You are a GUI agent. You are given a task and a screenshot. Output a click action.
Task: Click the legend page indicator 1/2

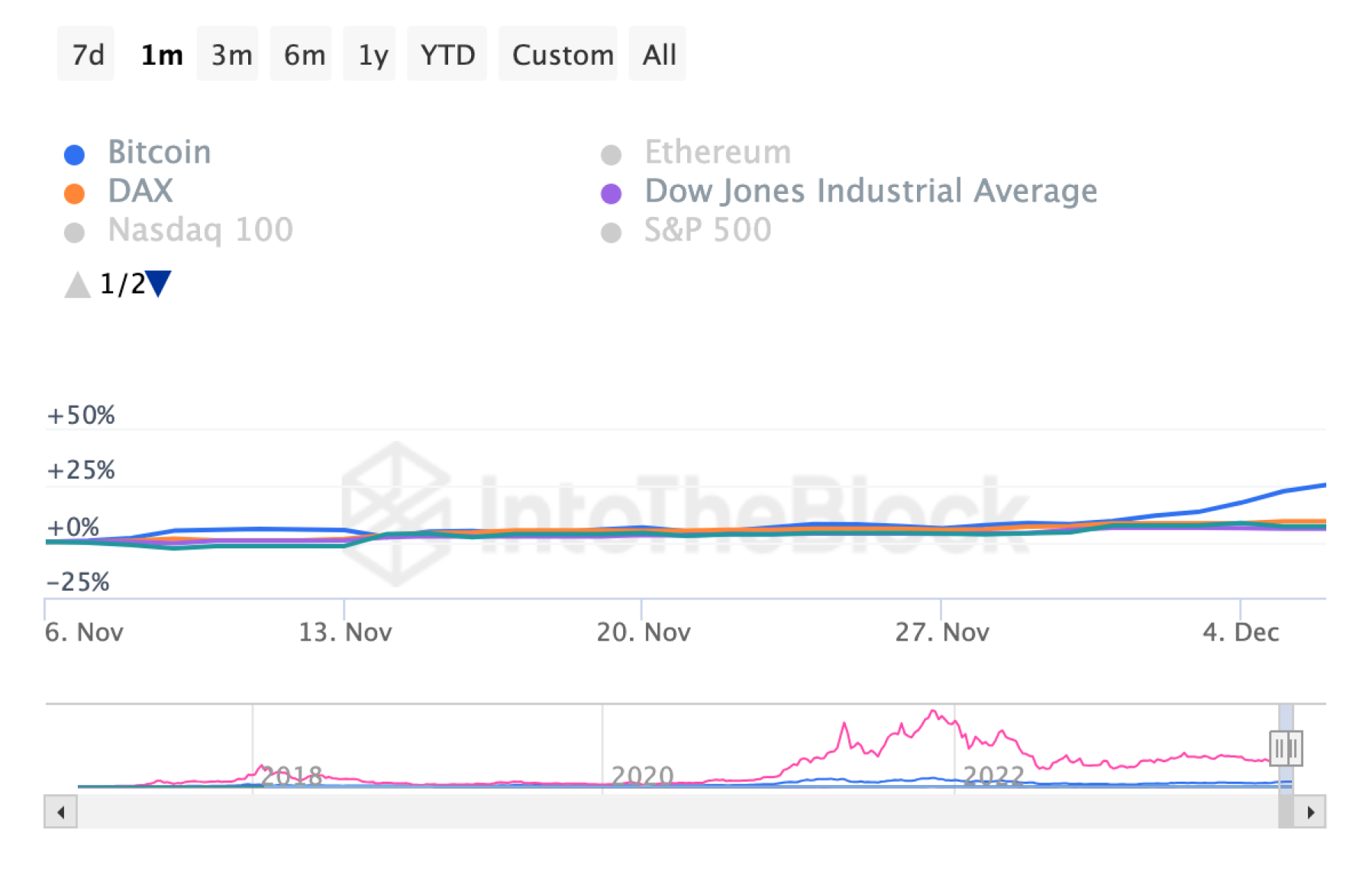pos(122,284)
